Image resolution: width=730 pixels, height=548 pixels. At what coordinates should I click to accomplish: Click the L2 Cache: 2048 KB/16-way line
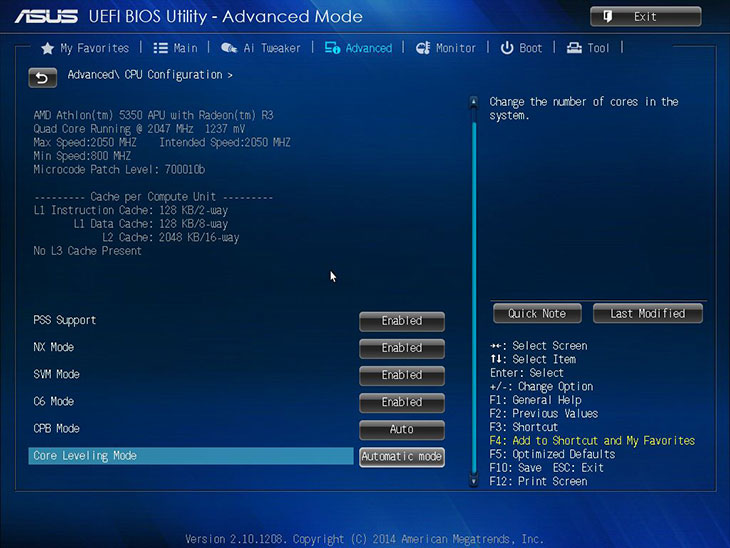tap(171, 237)
